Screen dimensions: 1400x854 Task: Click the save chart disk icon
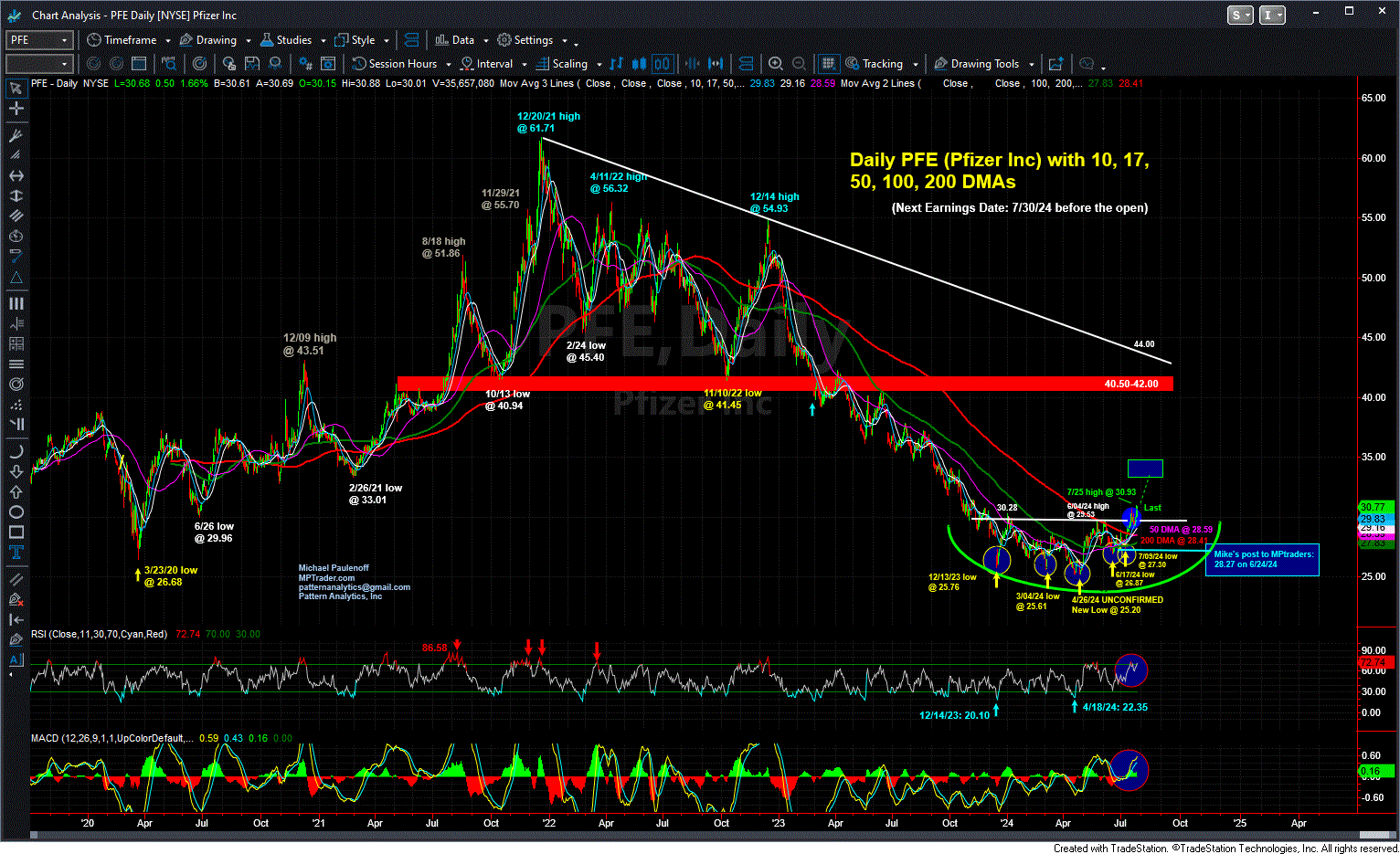[252, 64]
